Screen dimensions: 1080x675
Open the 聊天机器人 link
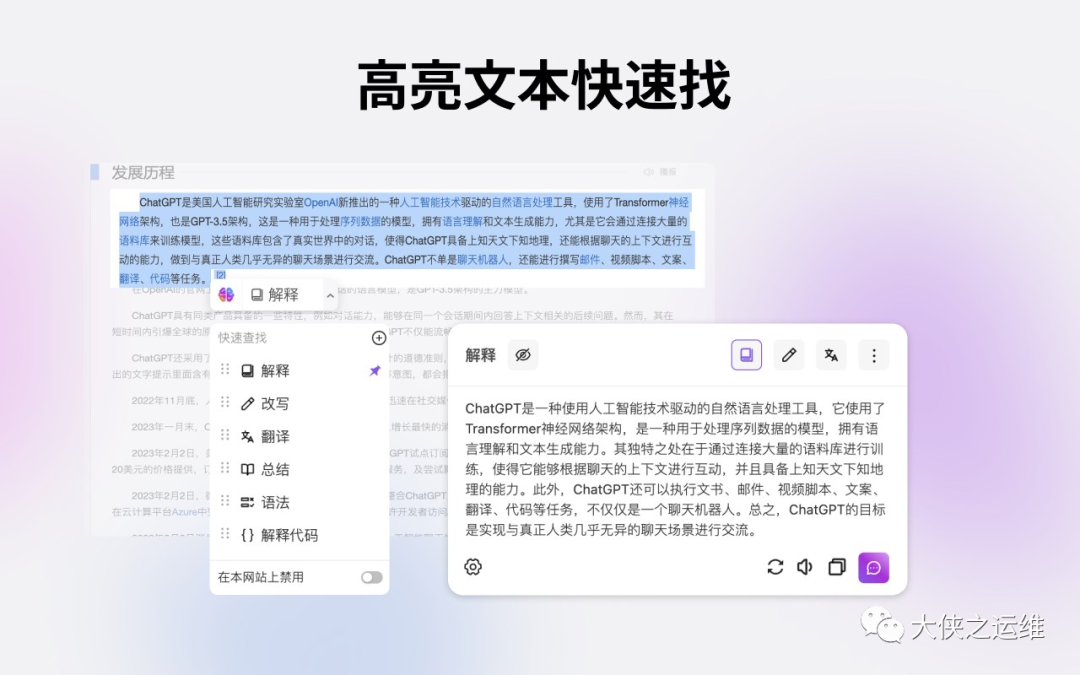(x=482, y=260)
